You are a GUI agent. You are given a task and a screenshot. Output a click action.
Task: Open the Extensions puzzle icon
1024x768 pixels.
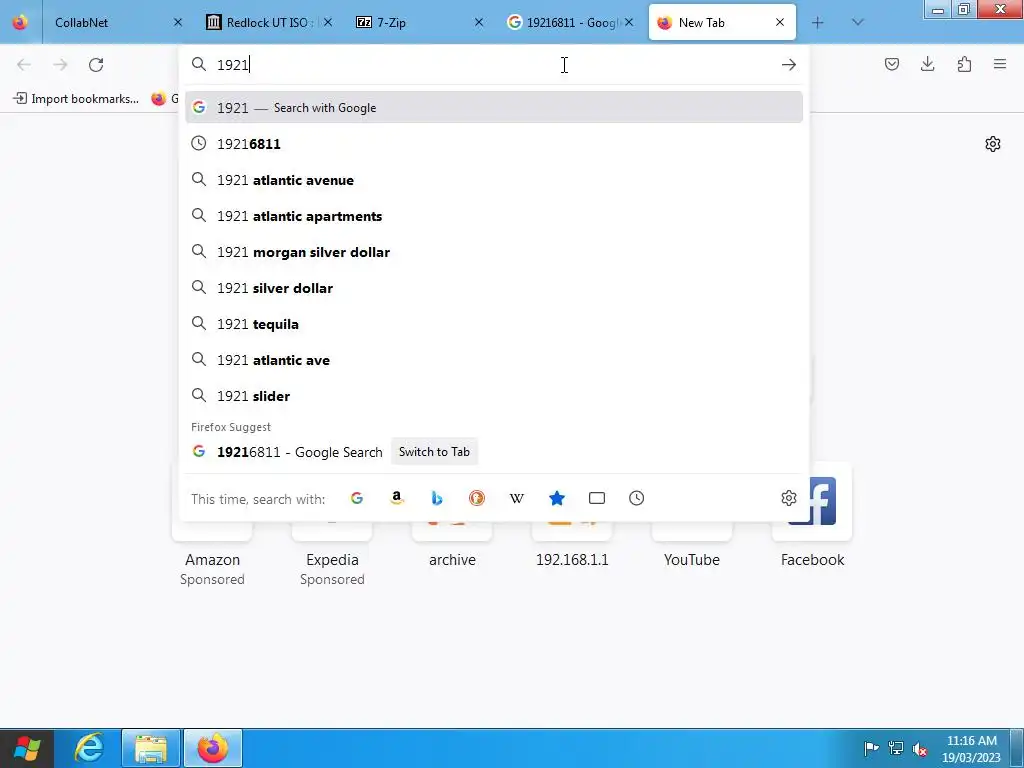pos(964,64)
